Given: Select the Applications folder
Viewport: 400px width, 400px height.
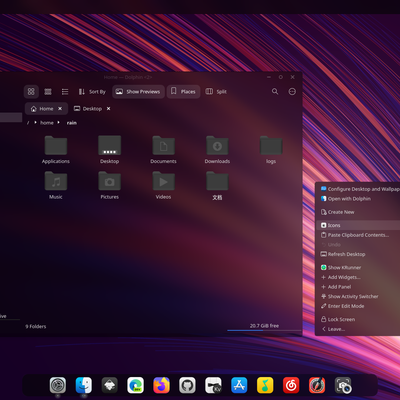Looking at the screenshot, I should point(56,150).
